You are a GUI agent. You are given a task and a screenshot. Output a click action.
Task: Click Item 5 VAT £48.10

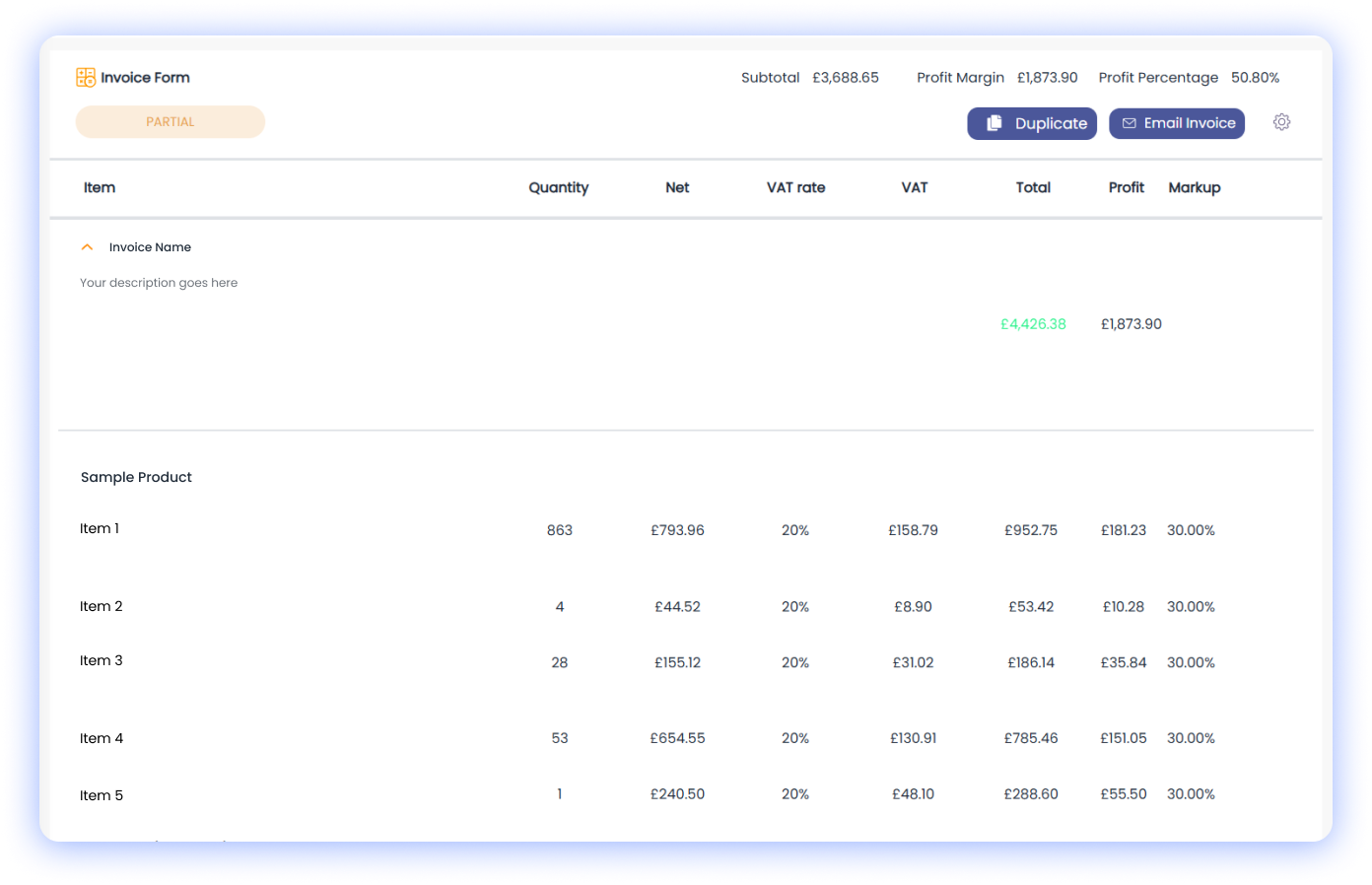click(x=913, y=794)
